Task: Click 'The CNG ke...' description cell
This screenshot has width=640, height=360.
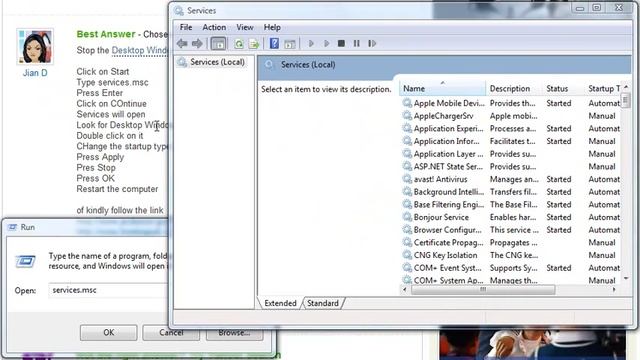Action: (514, 255)
